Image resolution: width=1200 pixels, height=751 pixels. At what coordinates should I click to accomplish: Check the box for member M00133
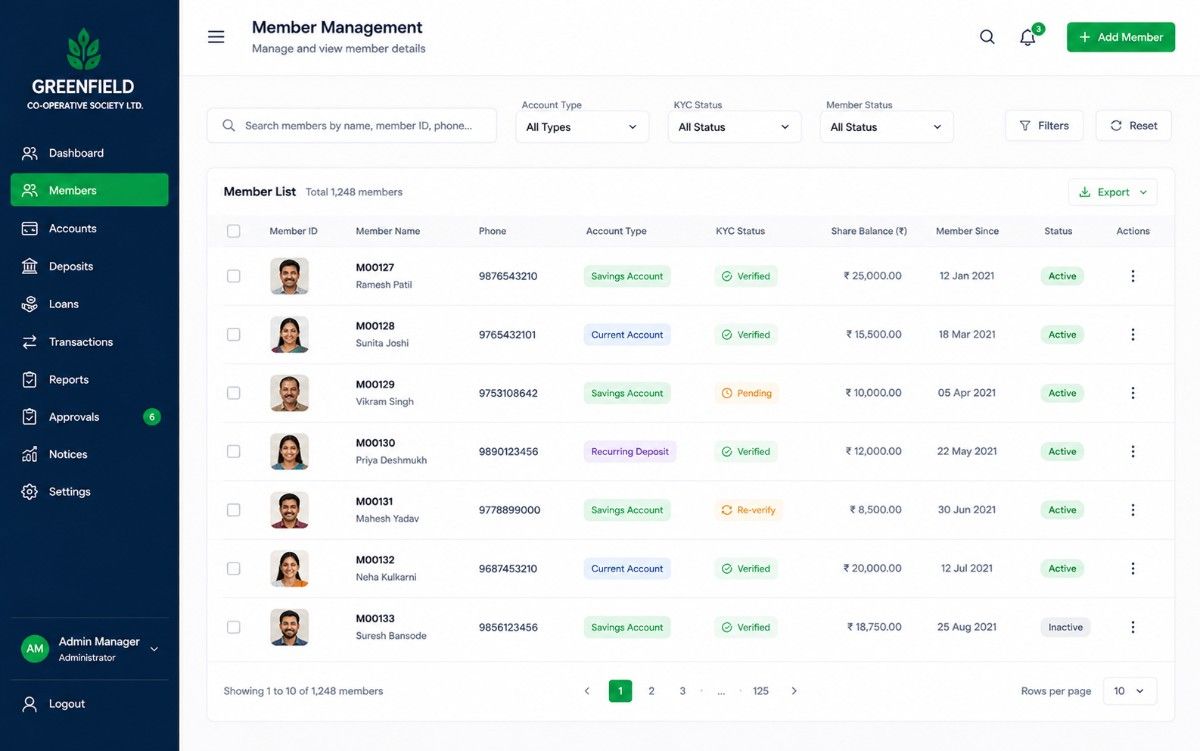[233, 627]
